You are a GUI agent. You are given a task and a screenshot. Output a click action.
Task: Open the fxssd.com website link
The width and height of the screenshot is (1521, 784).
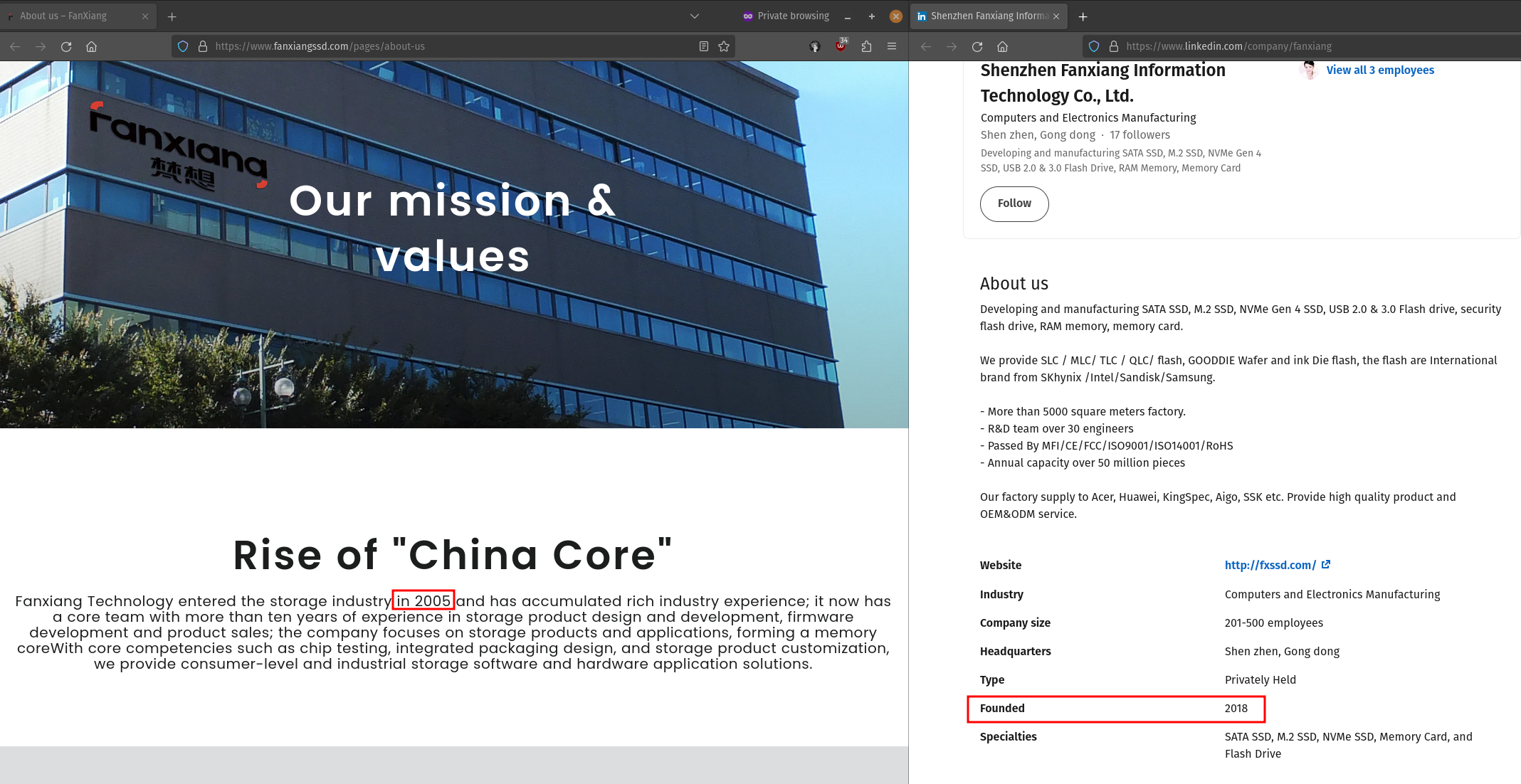pos(1270,565)
